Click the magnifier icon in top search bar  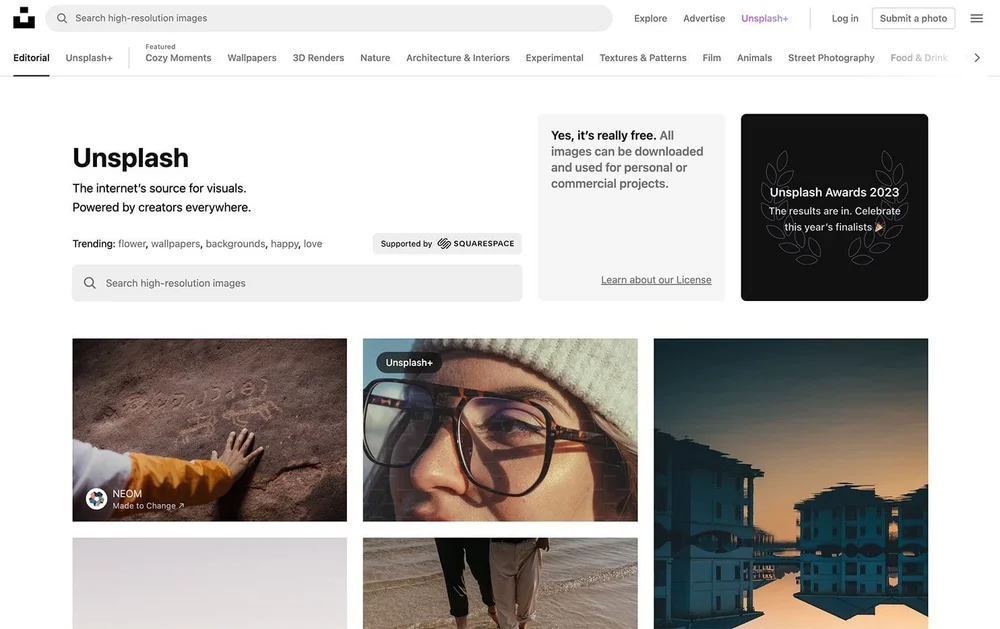click(x=62, y=18)
